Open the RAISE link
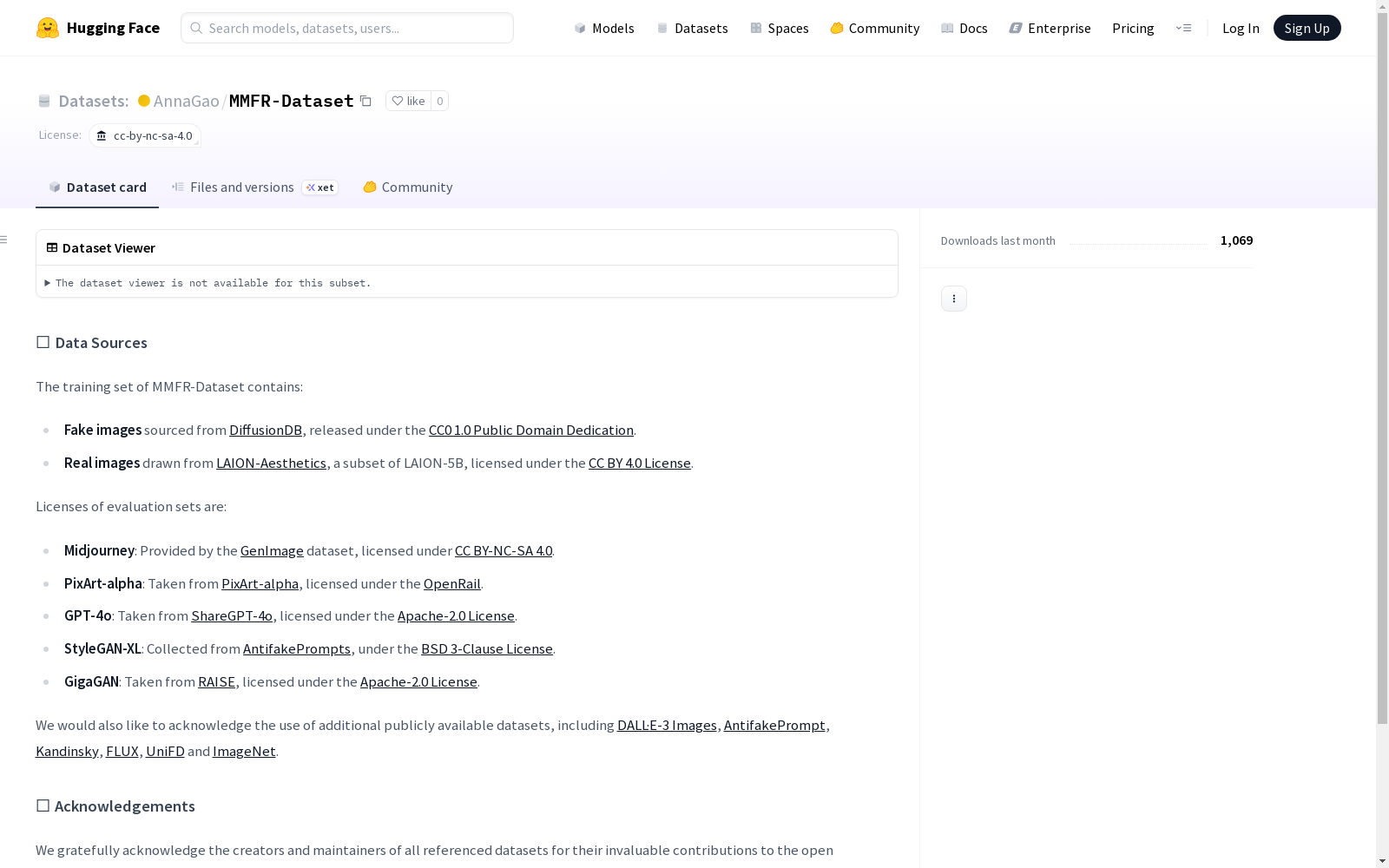 click(217, 682)
